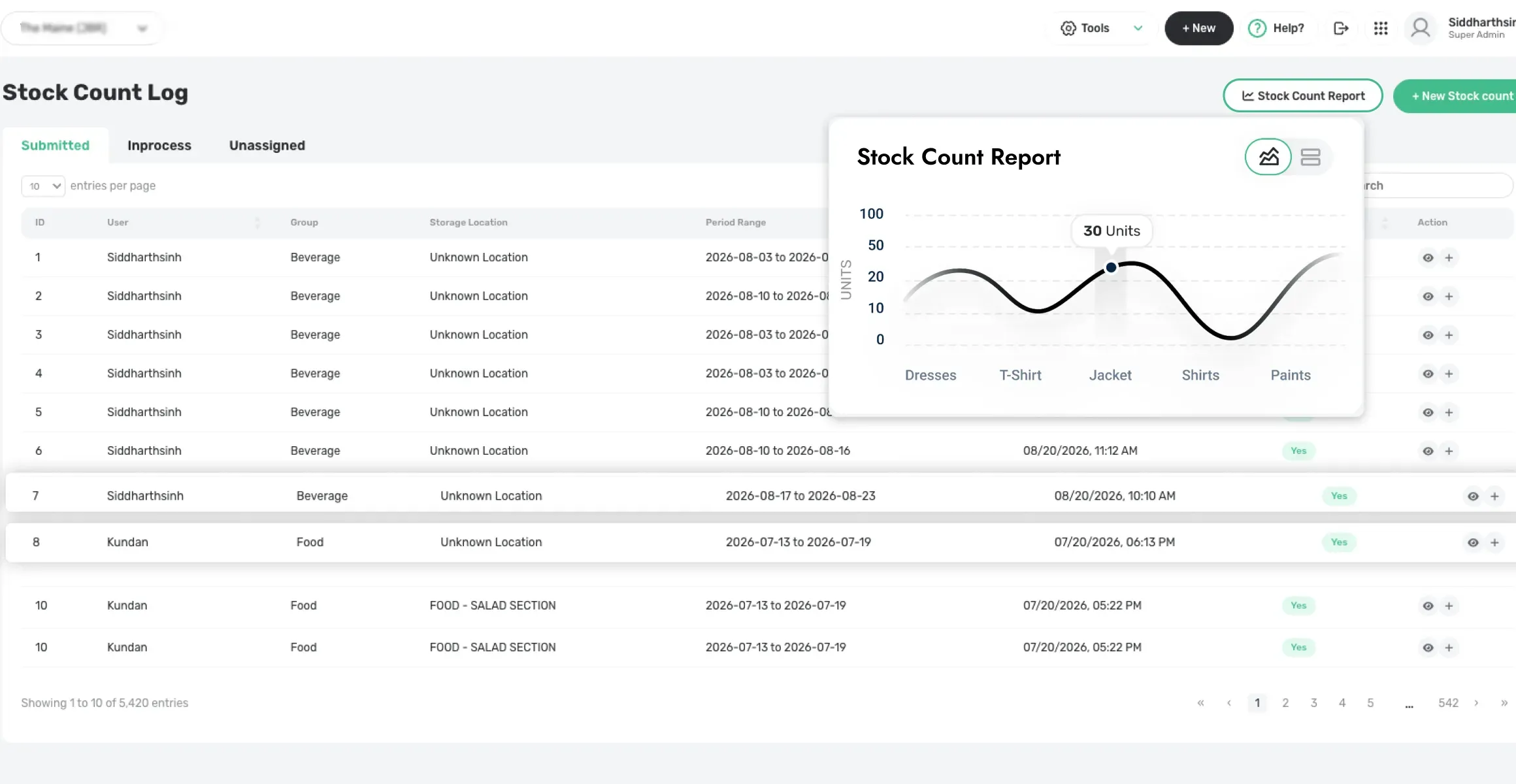View row 1 details with eye icon
Viewport: 1516px width, 784px height.
1428,257
